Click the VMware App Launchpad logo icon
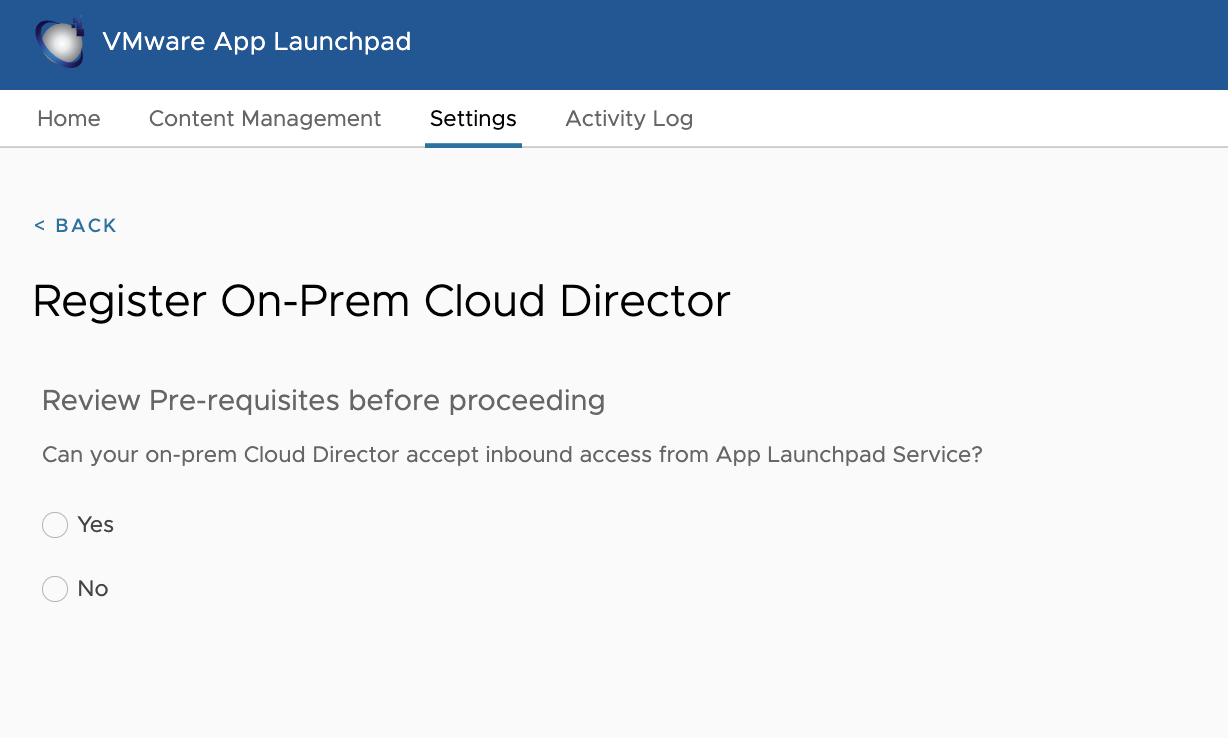Viewport: 1228px width, 738px height. click(x=60, y=42)
